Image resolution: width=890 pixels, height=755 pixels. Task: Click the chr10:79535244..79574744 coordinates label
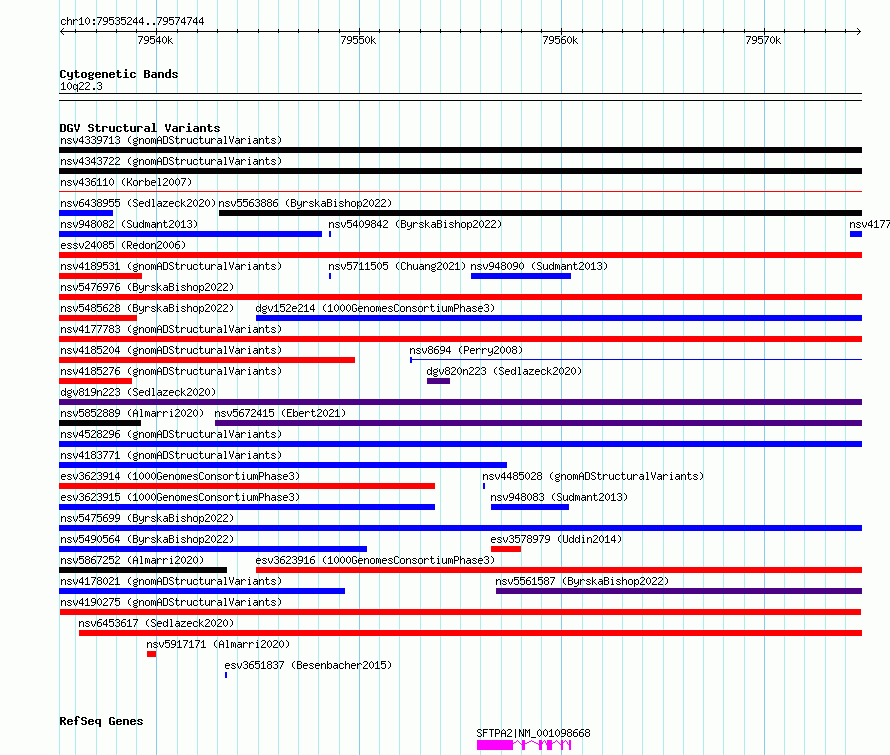pos(132,21)
